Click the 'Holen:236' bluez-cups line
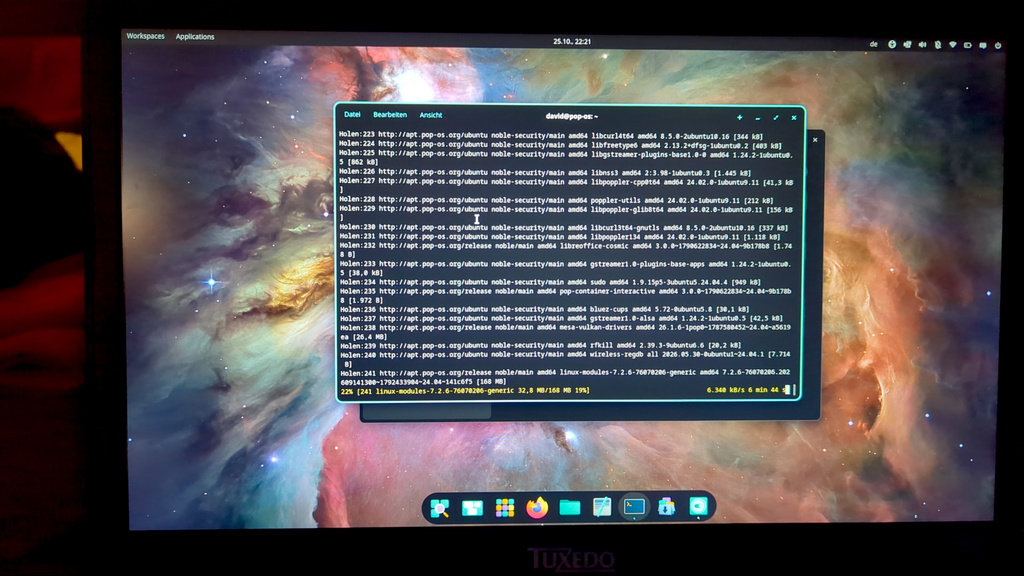The image size is (1024, 576). pyautogui.click(x=545, y=310)
